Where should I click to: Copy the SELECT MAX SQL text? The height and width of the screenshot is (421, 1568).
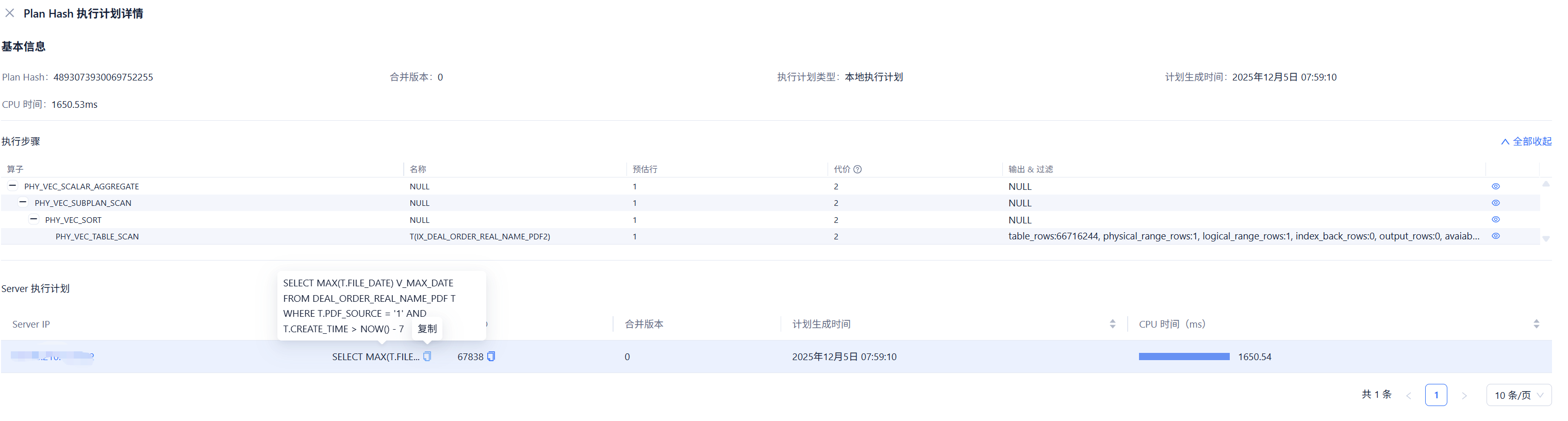tap(427, 357)
